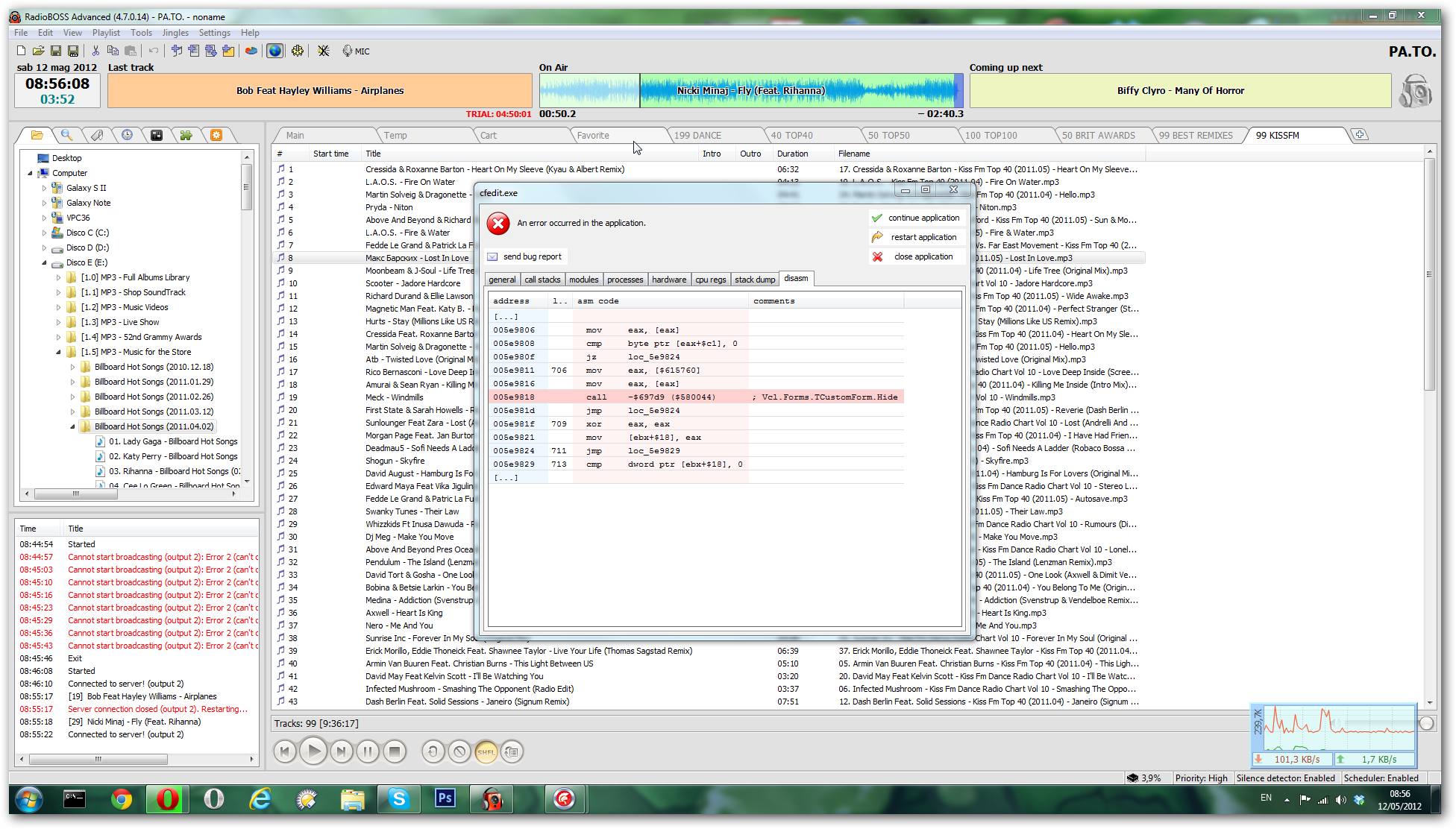Image resolution: width=1456 pixels, height=829 pixels.
Task: Click the add track icon in toolbar
Action: click(177, 51)
